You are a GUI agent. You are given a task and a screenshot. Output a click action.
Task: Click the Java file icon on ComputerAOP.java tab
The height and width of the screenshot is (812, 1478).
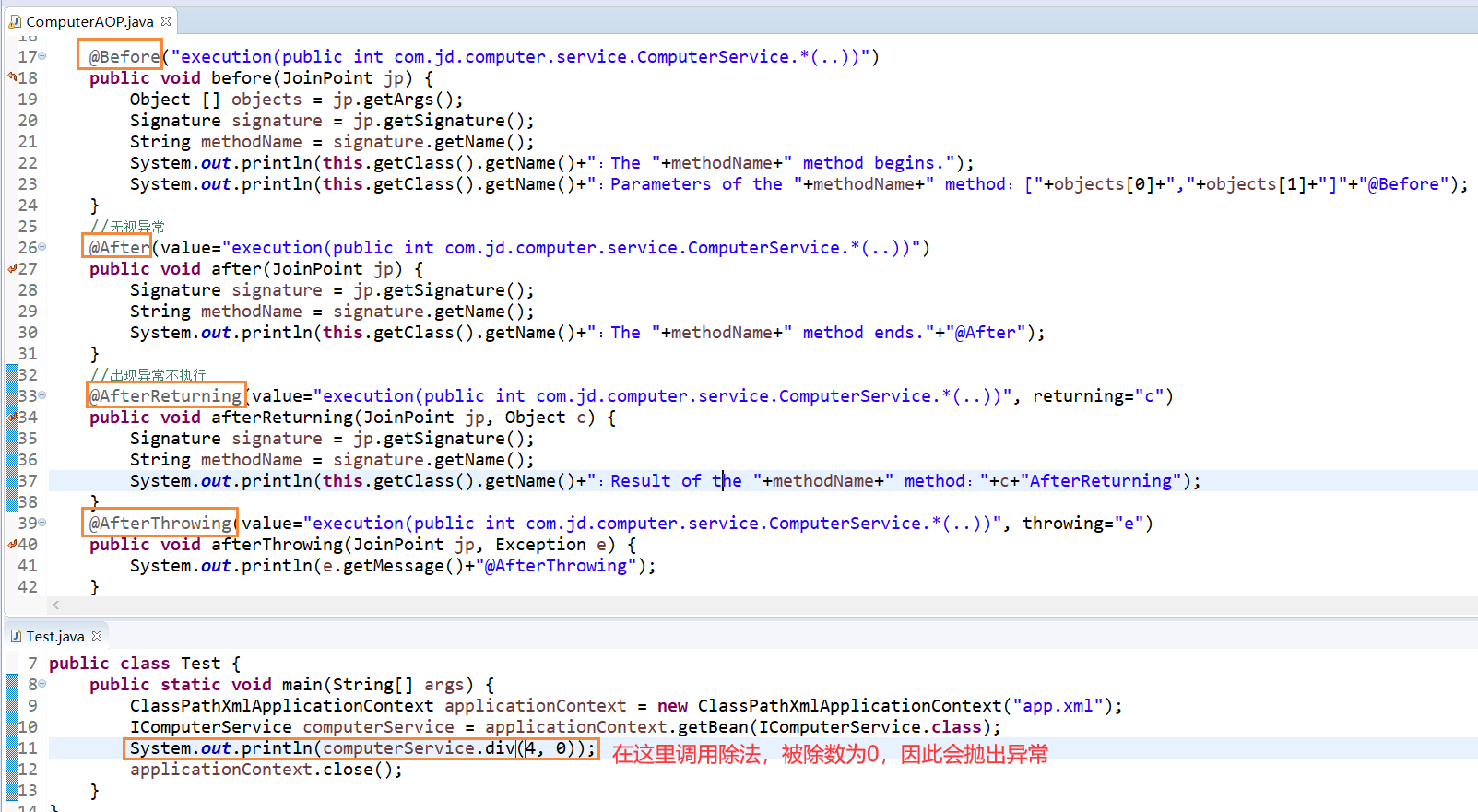pyautogui.click(x=16, y=20)
